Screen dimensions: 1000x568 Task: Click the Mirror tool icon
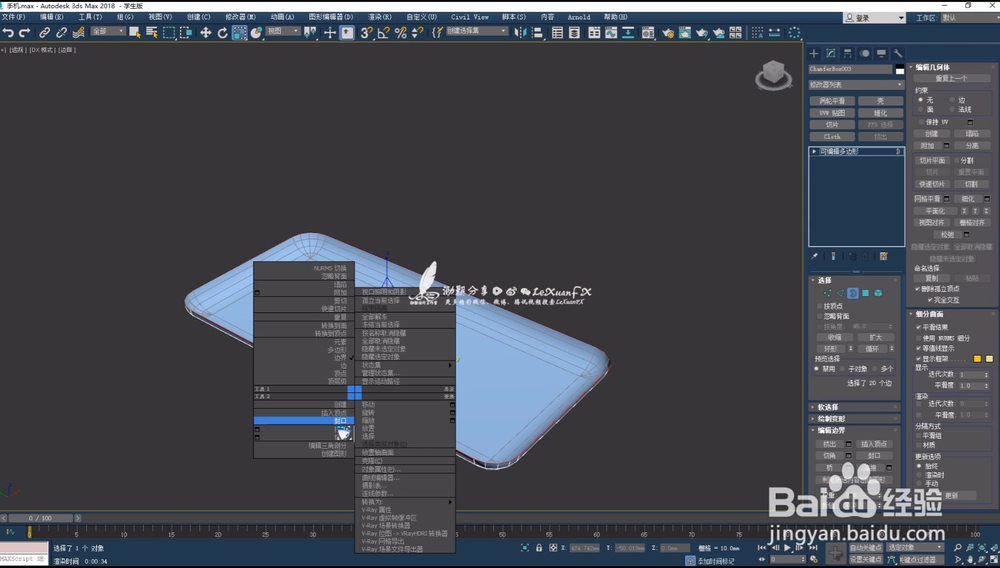[520, 32]
